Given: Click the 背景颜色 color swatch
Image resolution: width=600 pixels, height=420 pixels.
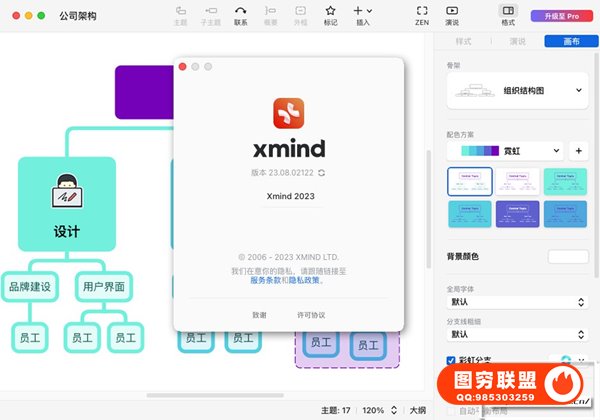Looking at the screenshot, I should pyautogui.click(x=567, y=257).
